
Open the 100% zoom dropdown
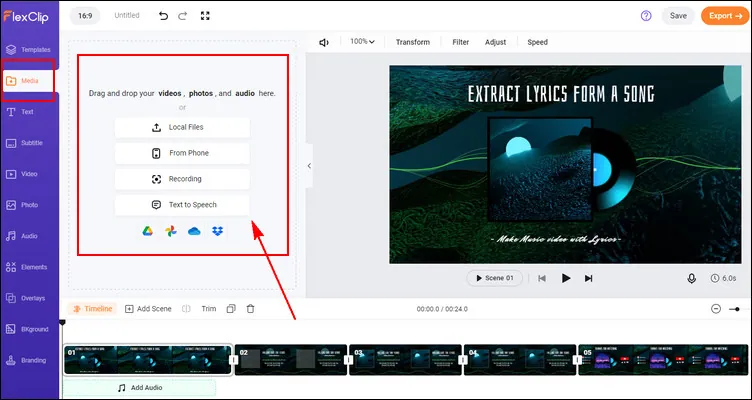coord(362,42)
